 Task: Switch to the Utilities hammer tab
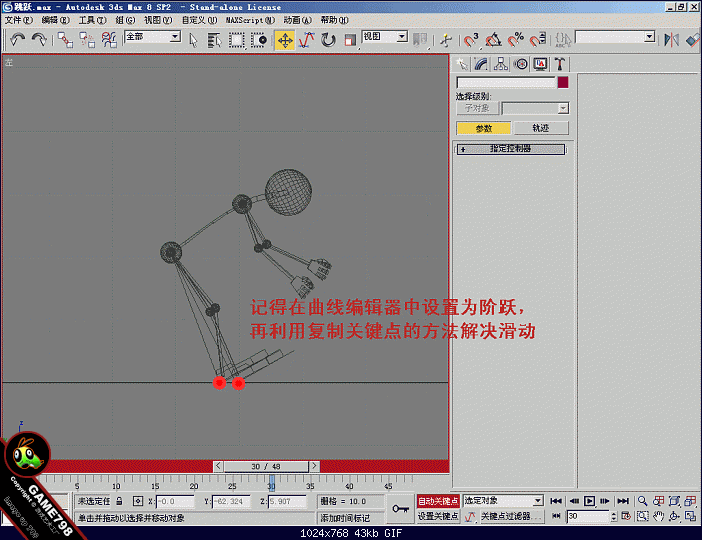[560, 64]
